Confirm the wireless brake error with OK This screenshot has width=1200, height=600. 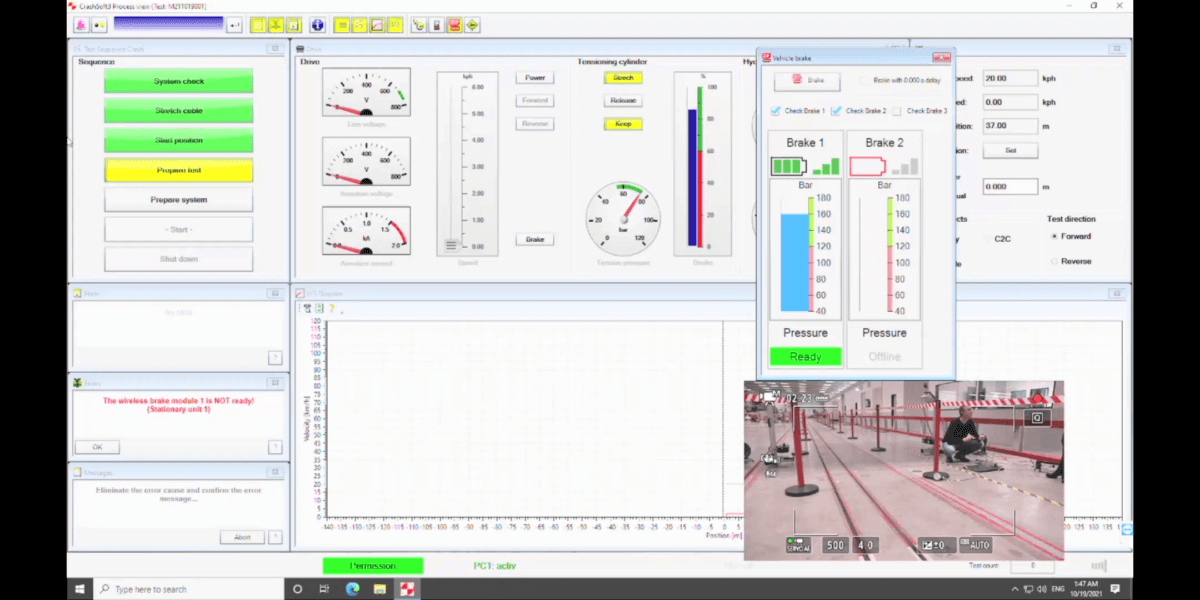point(96,446)
